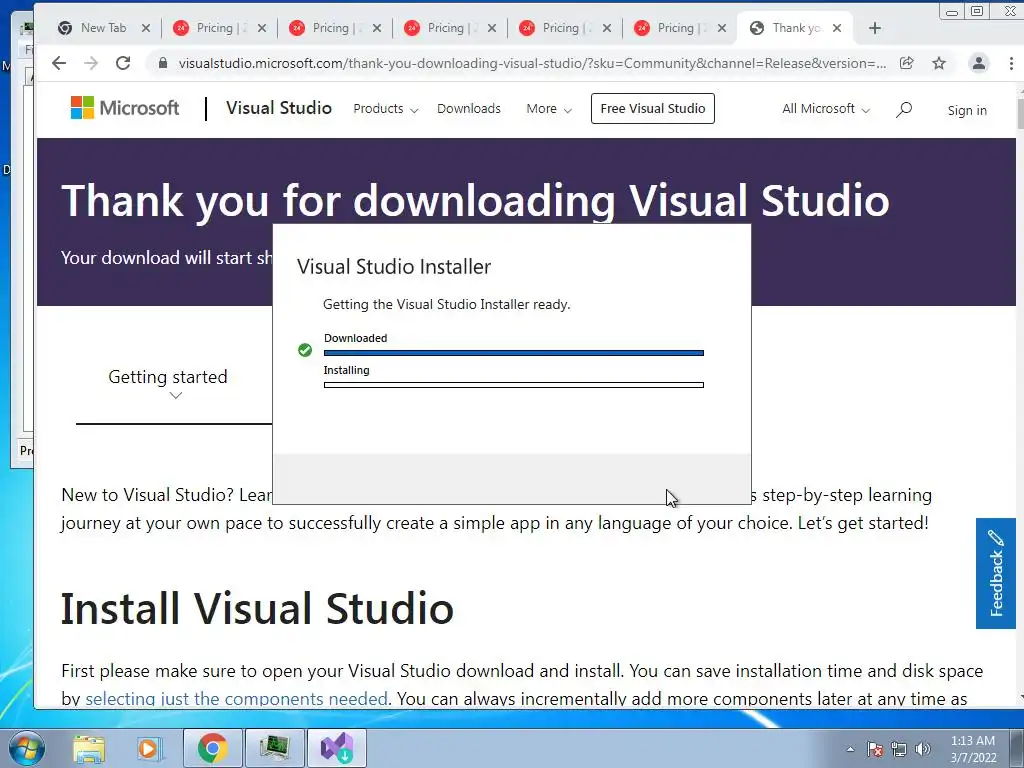Click 'Install Visual Studio' heading

point(257,608)
